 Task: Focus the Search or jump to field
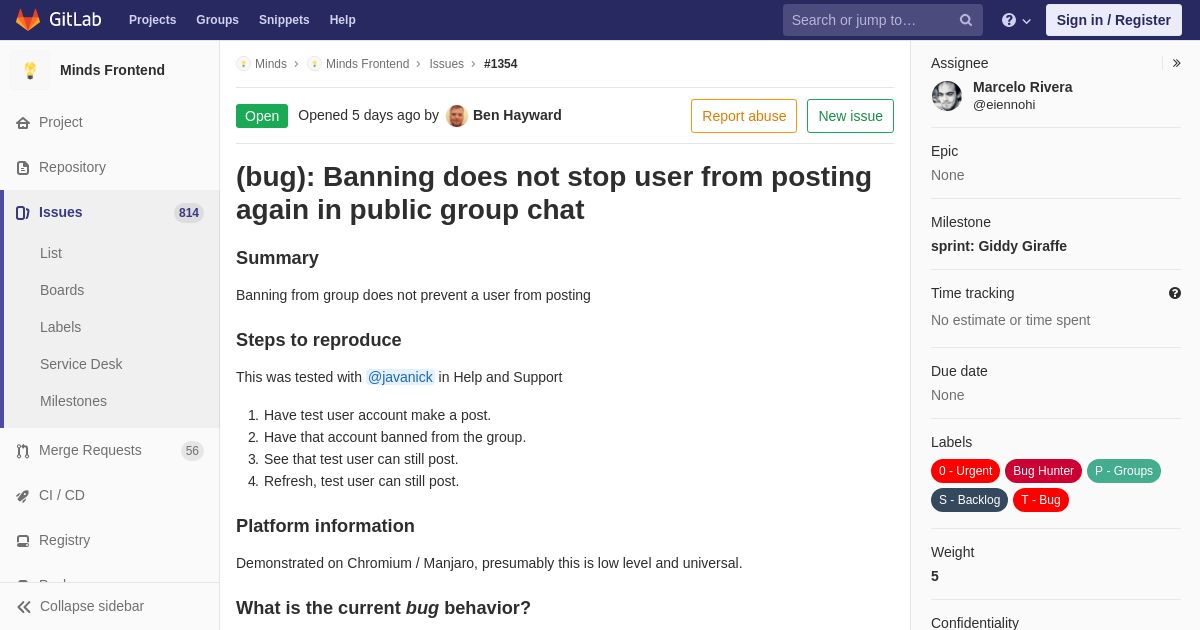pos(883,20)
